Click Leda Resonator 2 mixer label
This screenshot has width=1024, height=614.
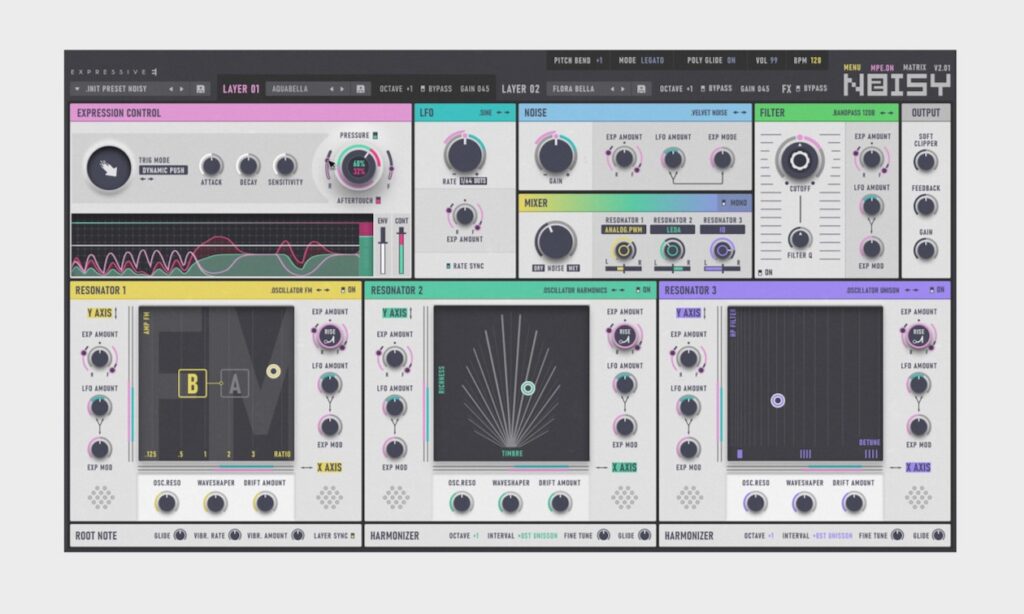pyautogui.click(x=673, y=230)
